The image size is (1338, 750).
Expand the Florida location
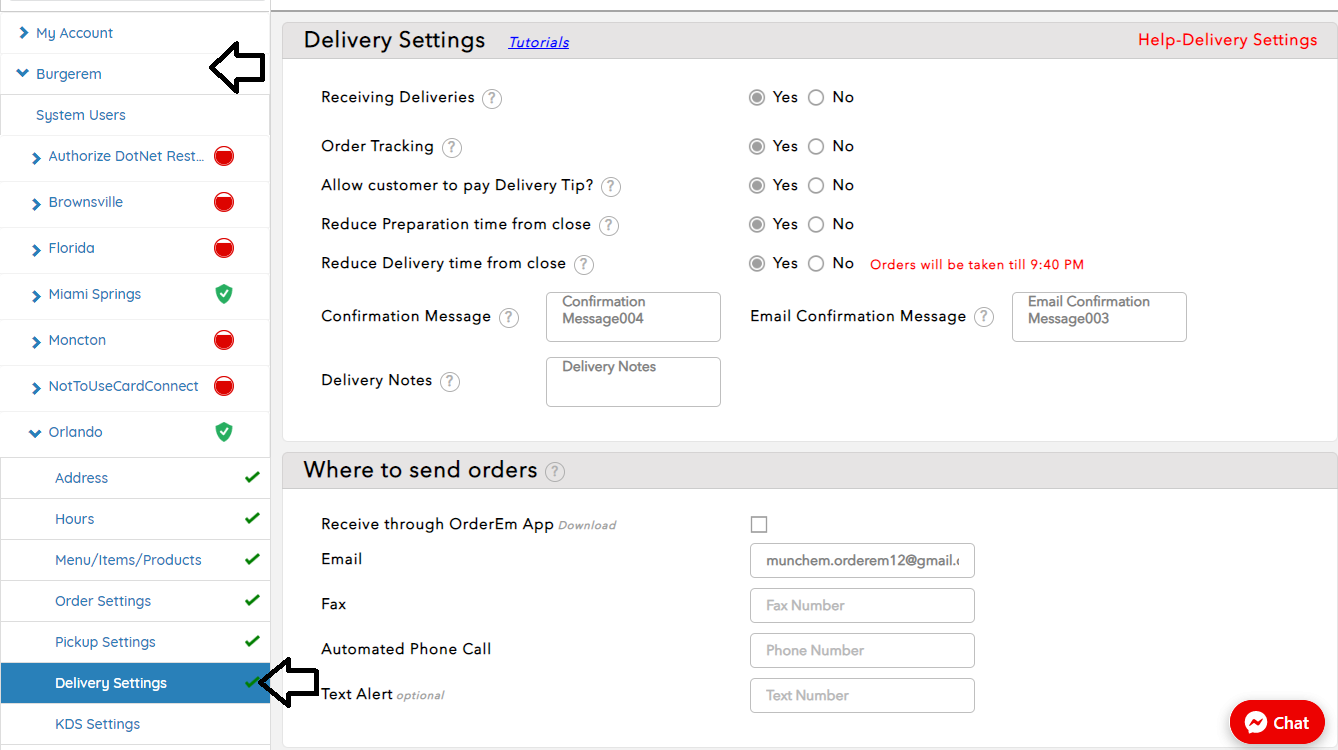click(x=36, y=249)
